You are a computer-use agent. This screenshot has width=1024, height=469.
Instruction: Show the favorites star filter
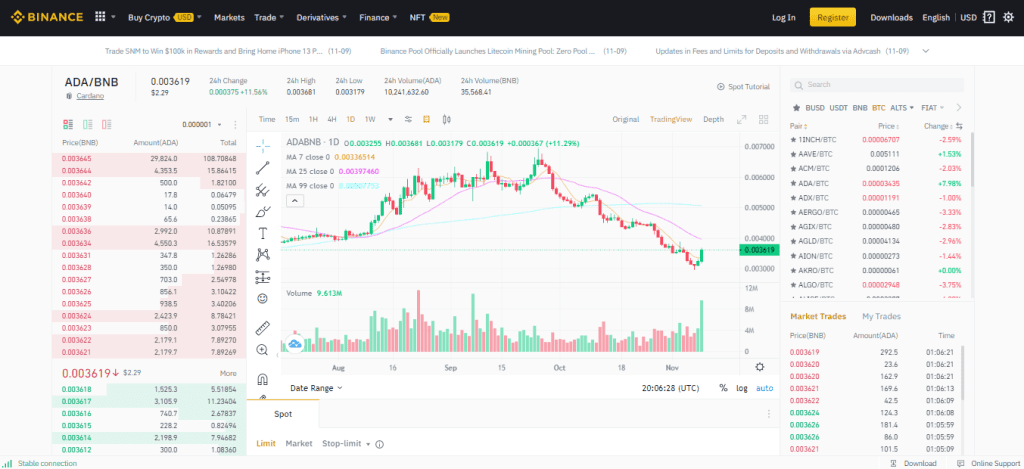coord(796,108)
